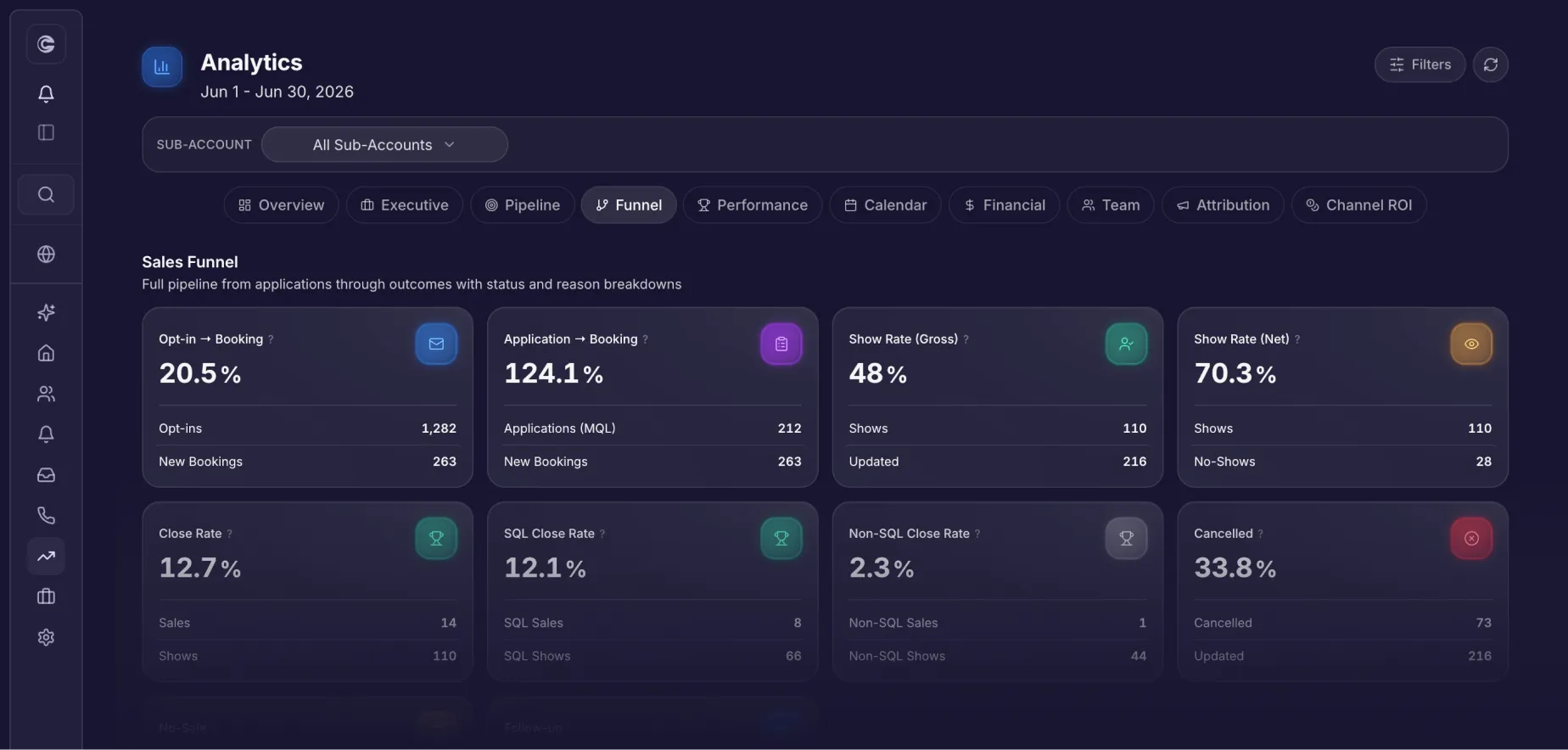The image size is (1568, 750).
Task: Click the 48% gross show rate value
Action: pos(878,373)
